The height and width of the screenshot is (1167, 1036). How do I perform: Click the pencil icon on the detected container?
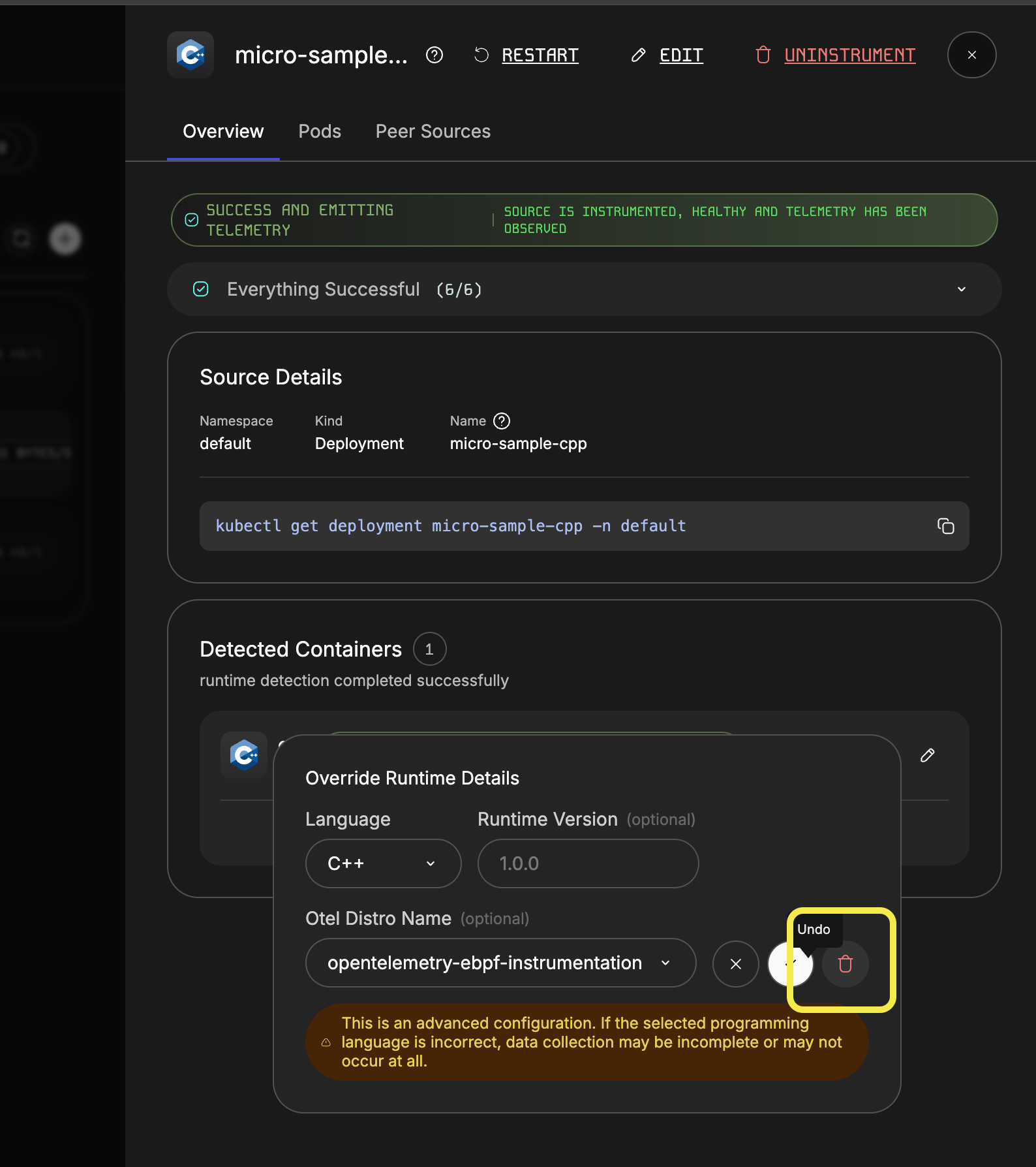pos(927,755)
